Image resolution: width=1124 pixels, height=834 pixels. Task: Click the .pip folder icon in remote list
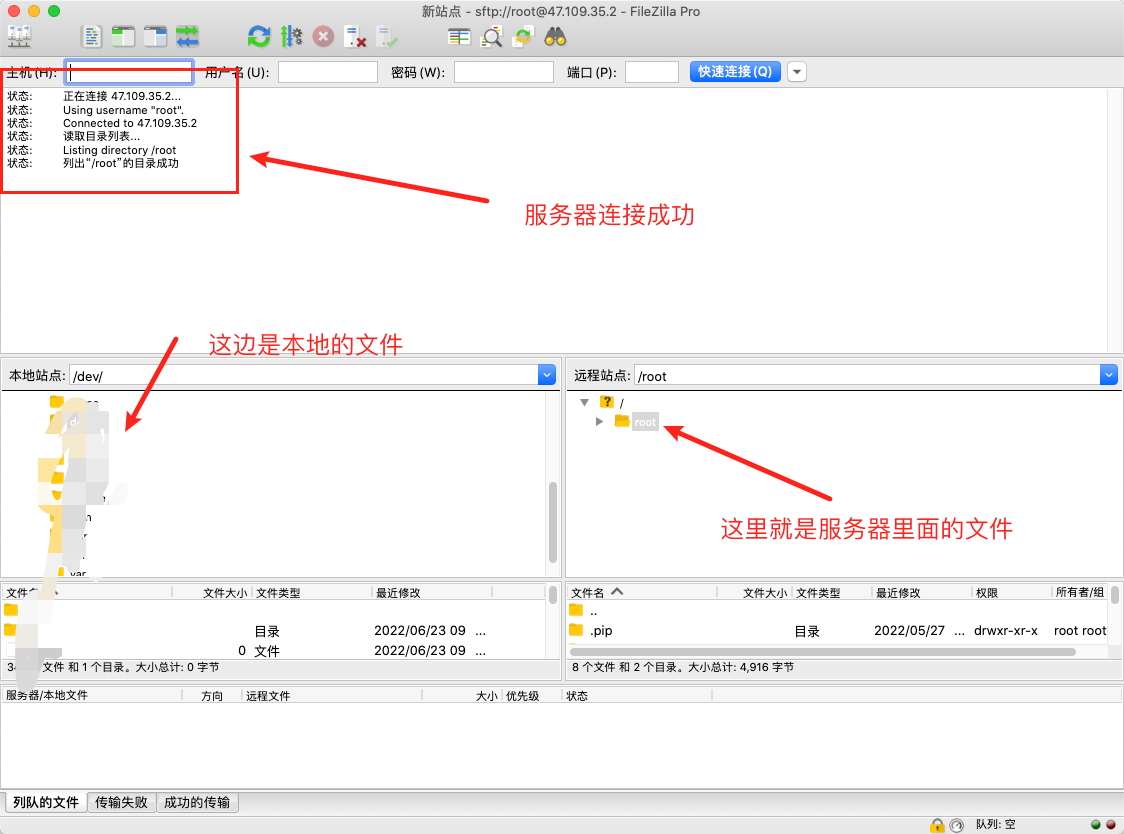pos(576,630)
